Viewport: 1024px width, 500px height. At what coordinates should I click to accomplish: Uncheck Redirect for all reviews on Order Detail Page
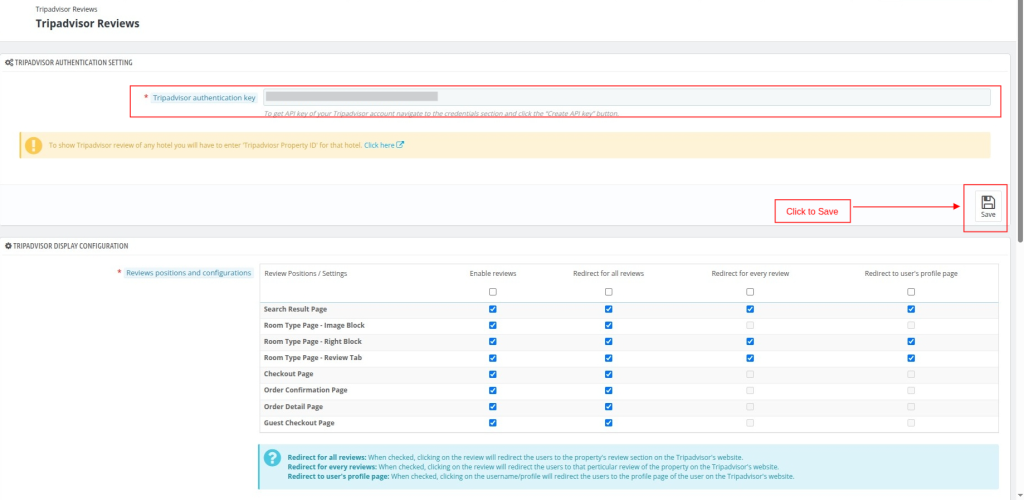(609, 407)
